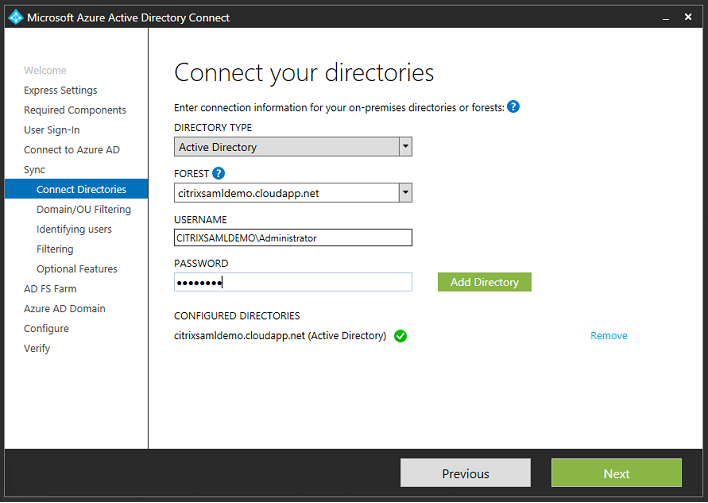The height and width of the screenshot is (503, 708).
Task: Open AD FS Farm step
Action: [50, 289]
